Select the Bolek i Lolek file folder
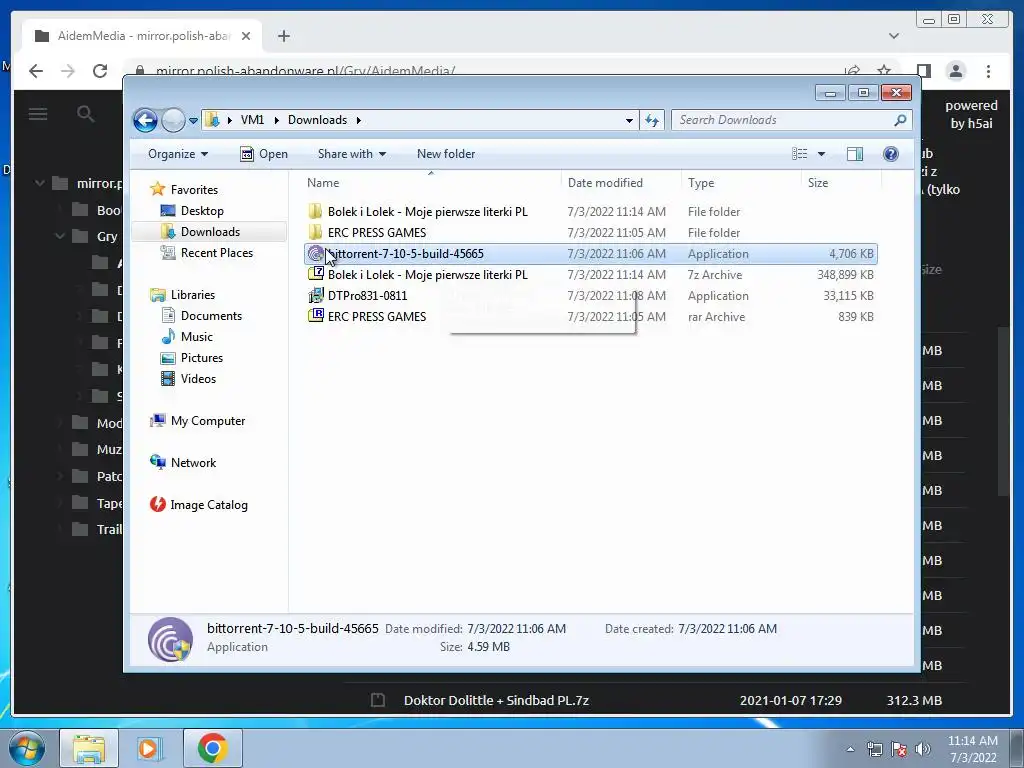The image size is (1024, 768). tap(590, 212)
